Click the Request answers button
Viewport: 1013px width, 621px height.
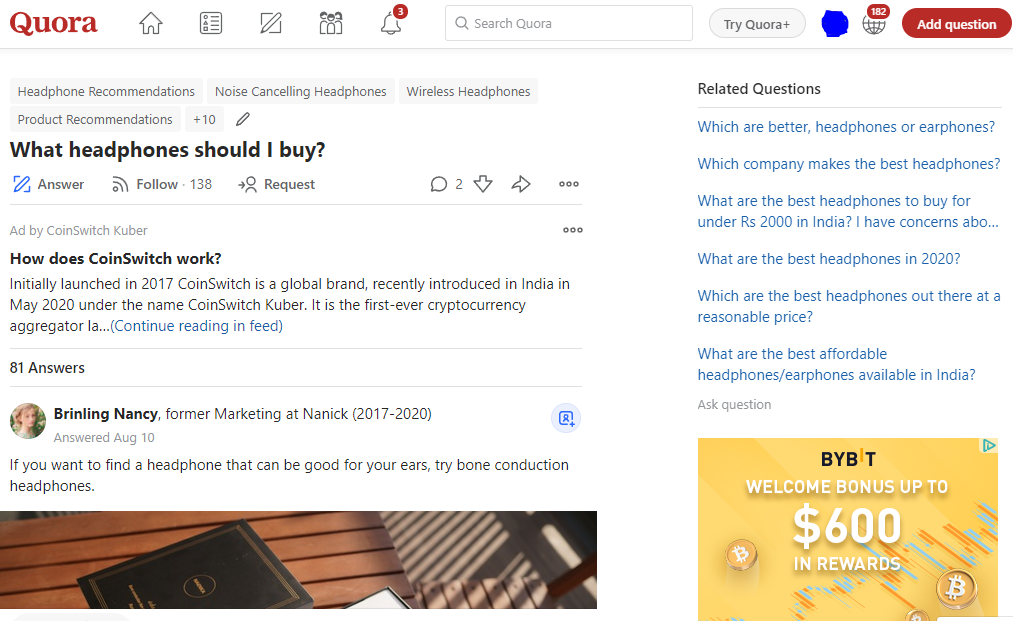click(x=276, y=184)
